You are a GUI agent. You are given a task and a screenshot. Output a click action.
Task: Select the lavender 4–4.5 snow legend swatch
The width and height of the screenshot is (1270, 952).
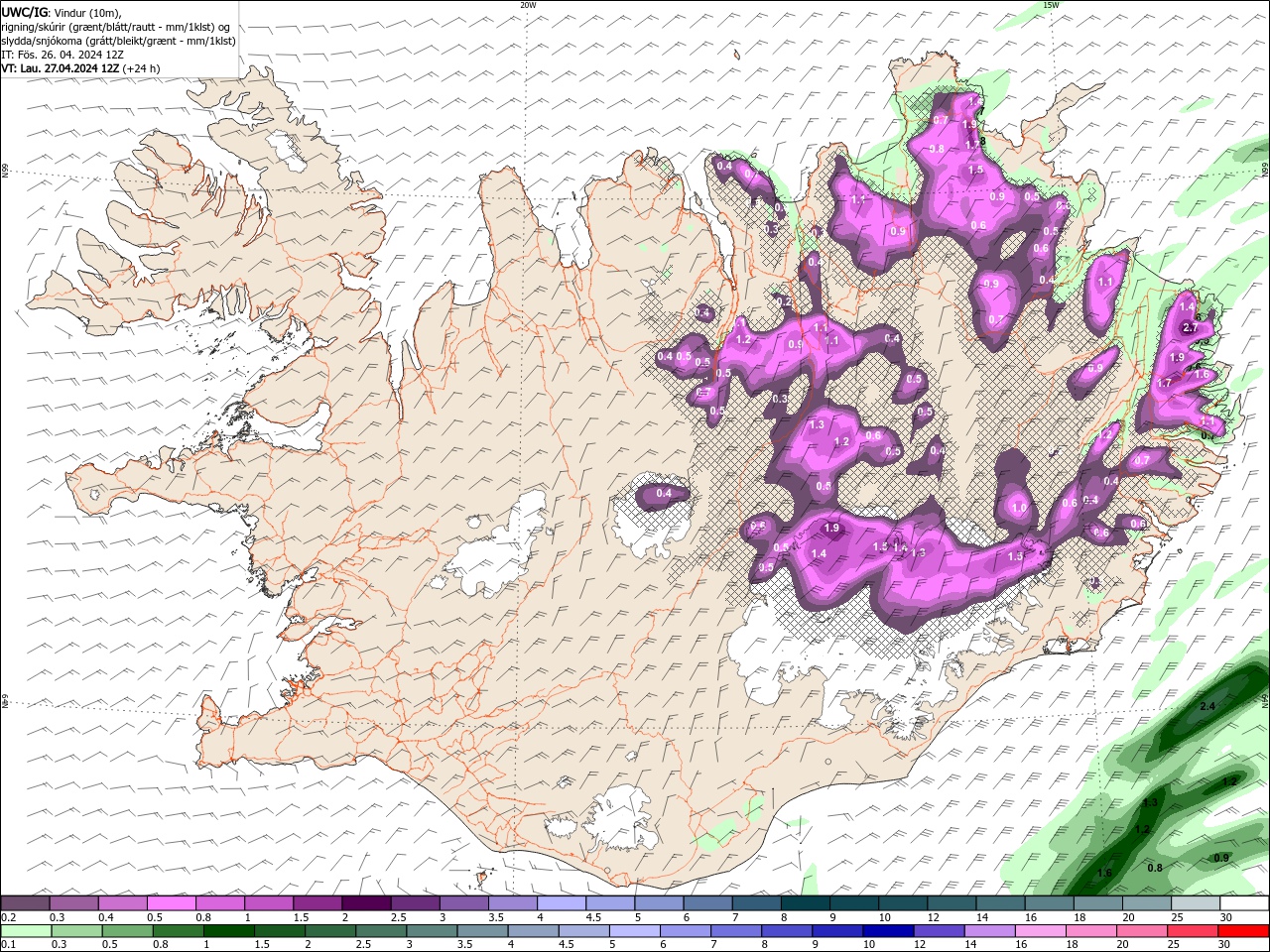click(562, 903)
